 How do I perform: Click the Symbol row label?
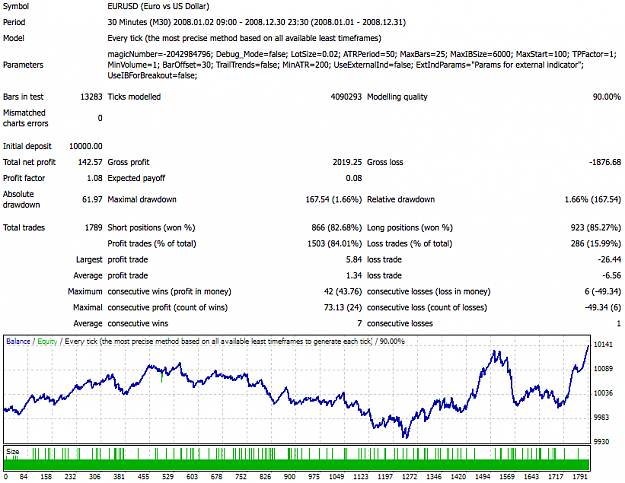coord(16,6)
